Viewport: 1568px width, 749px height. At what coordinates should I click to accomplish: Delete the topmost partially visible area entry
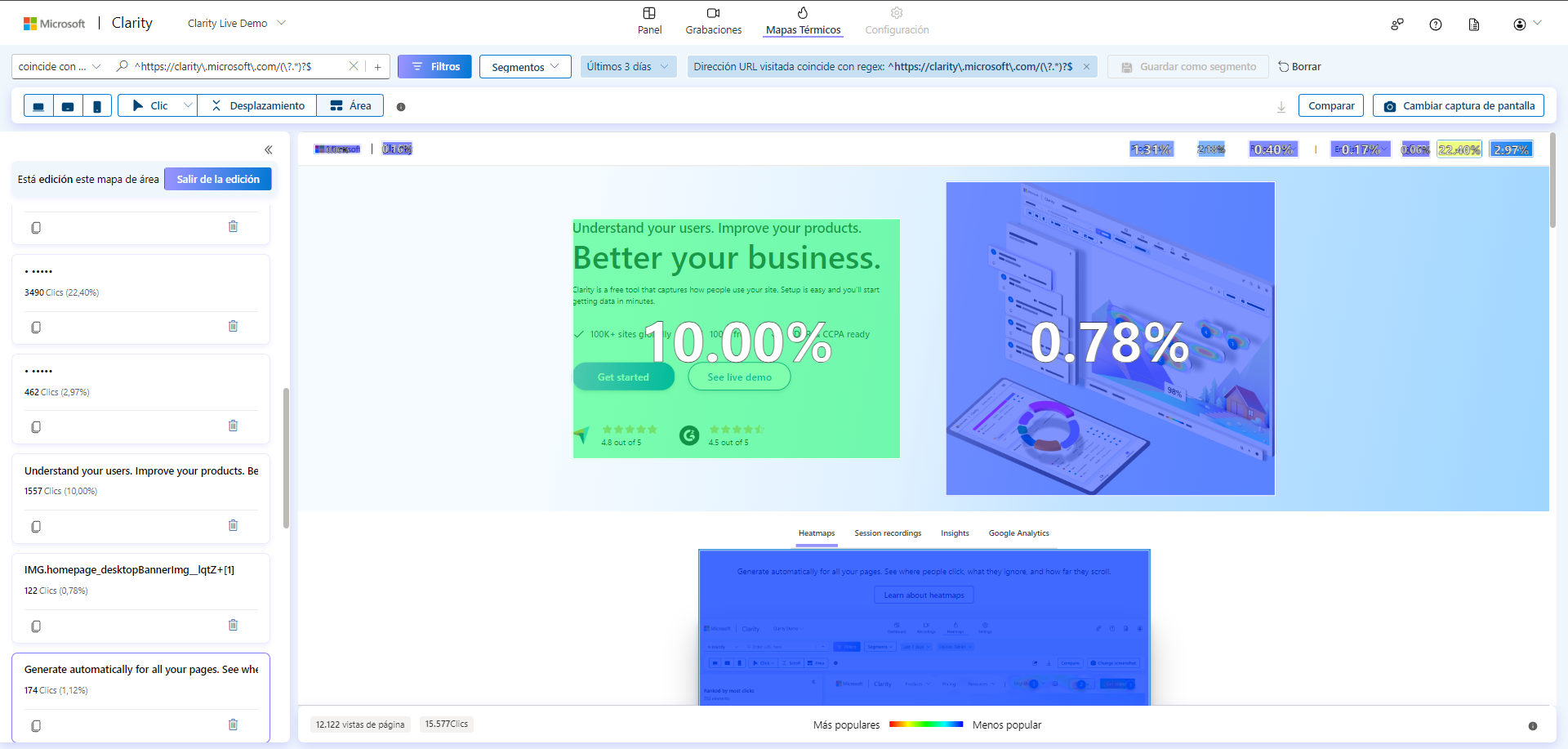point(233,226)
